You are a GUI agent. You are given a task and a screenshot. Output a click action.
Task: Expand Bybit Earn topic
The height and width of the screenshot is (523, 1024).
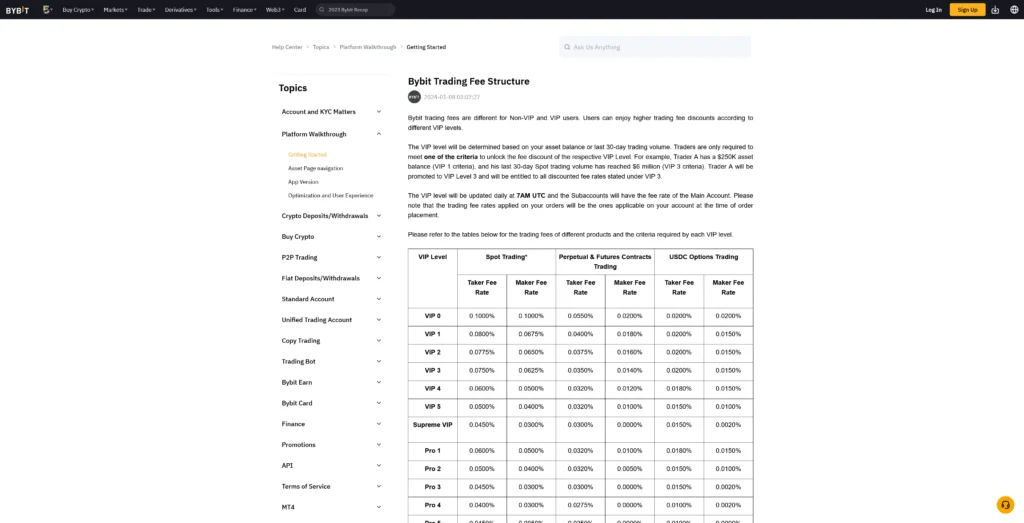(x=331, y=382)
